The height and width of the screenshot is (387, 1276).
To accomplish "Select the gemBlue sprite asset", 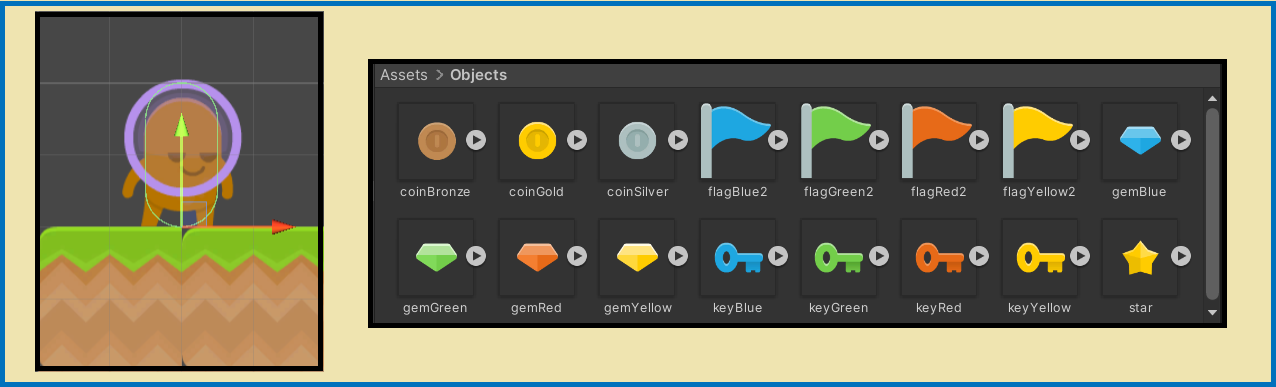I will pyautogui.click(x=1139, y=141).
